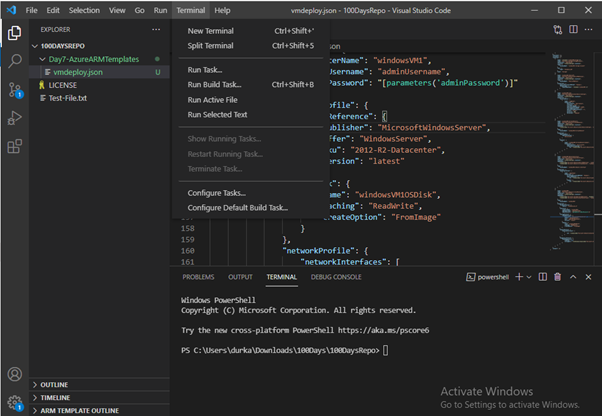This screenshot has height=416, width=602.
Task: Split the terminal panel
Action: (543, 277)
